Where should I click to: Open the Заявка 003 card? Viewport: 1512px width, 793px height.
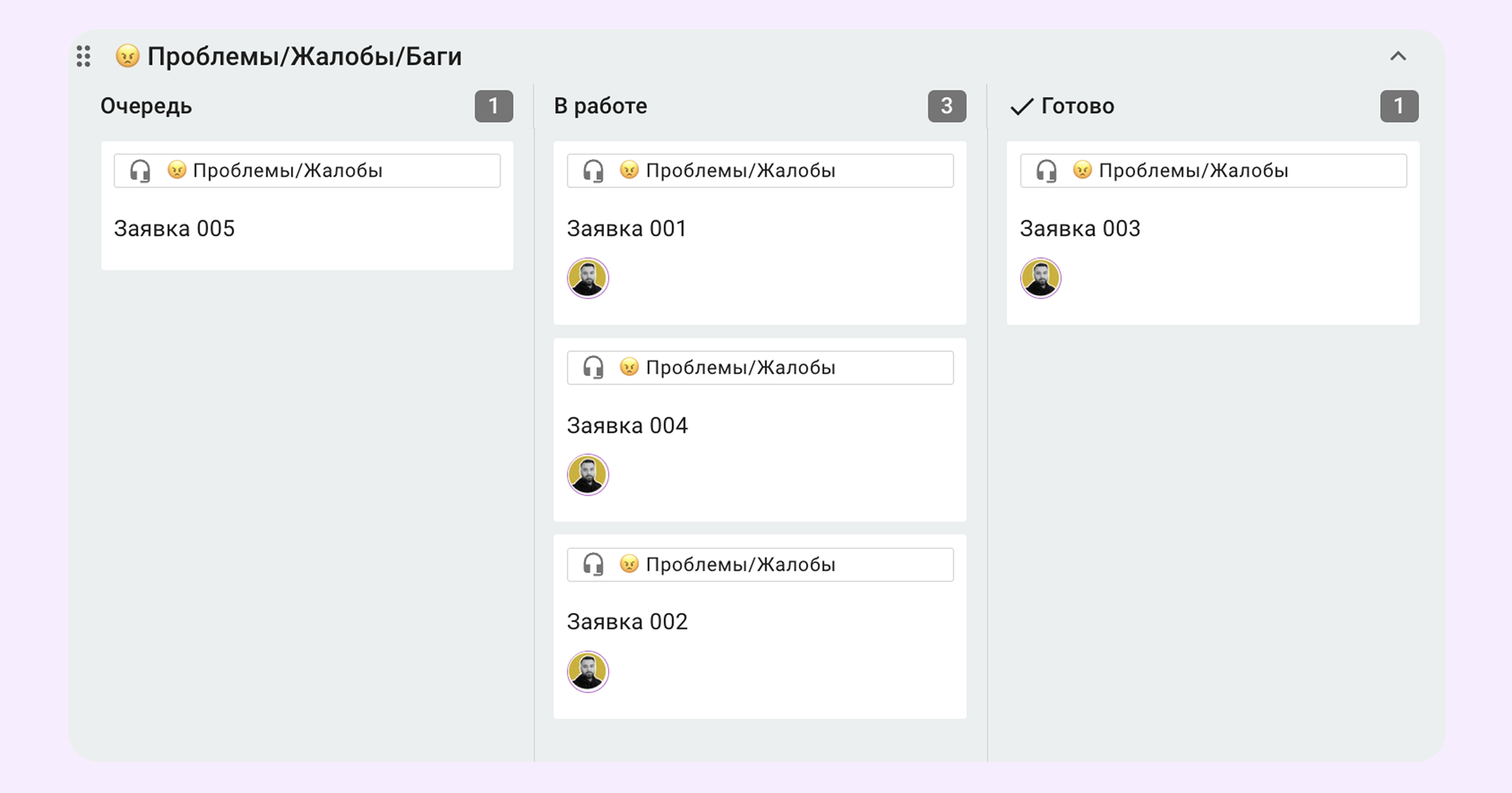click(x=1080, y=228)
